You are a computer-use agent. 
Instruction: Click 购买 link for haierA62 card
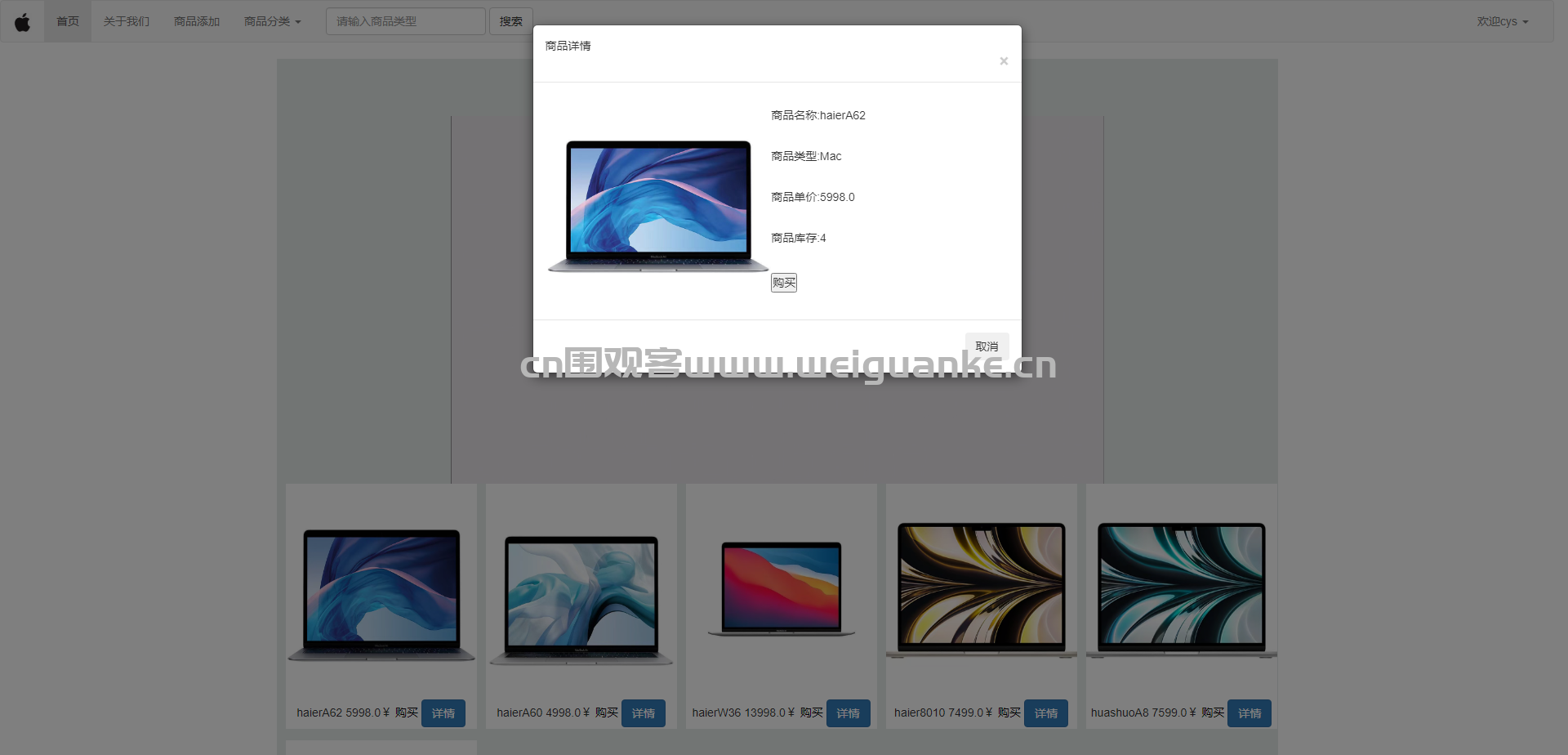pos(407,713)
